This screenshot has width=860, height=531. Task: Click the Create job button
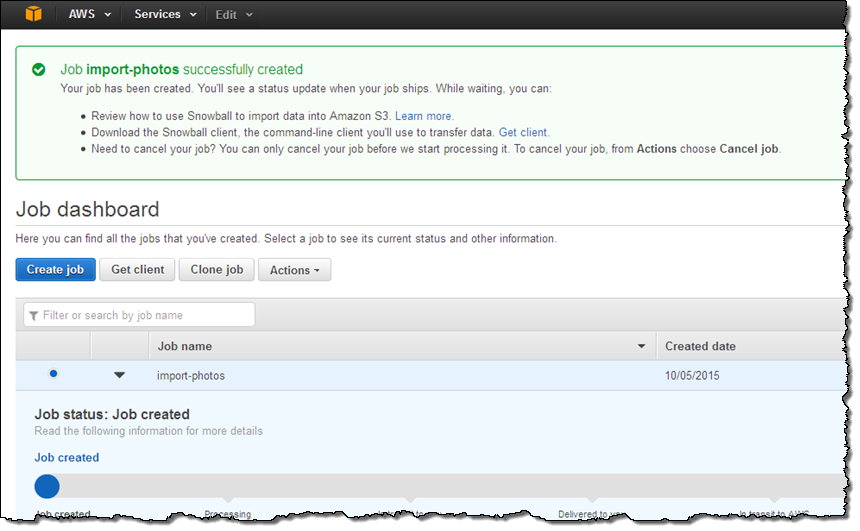[x=55, y=270]
